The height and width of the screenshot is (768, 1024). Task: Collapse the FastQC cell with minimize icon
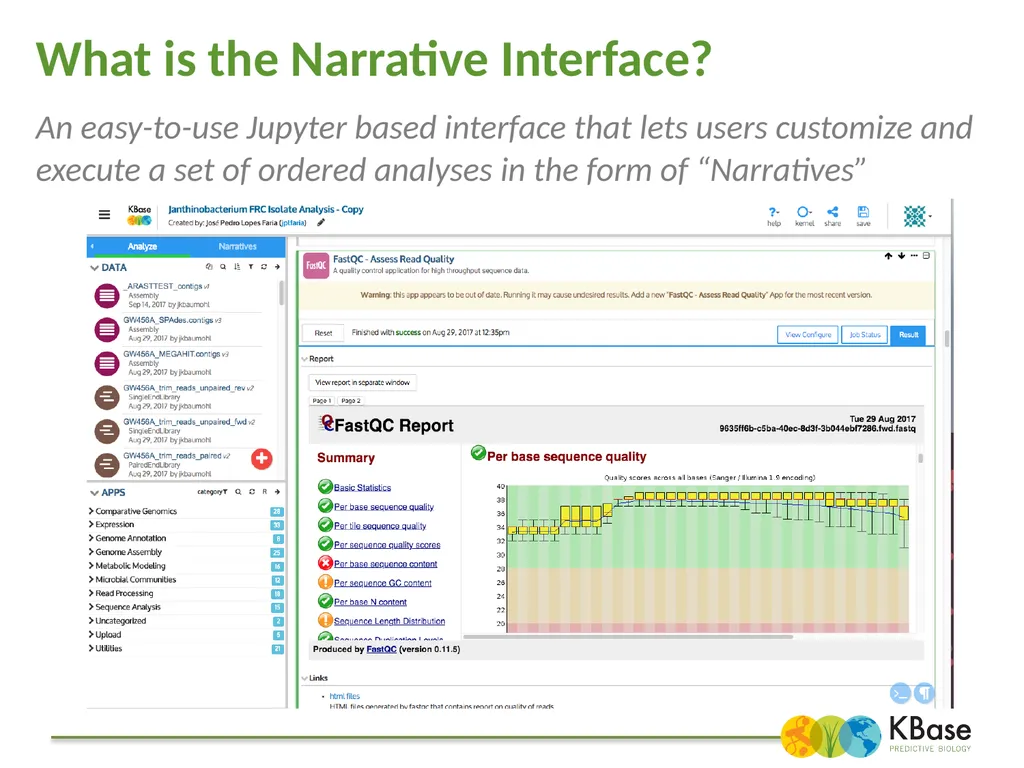[926, 256]
